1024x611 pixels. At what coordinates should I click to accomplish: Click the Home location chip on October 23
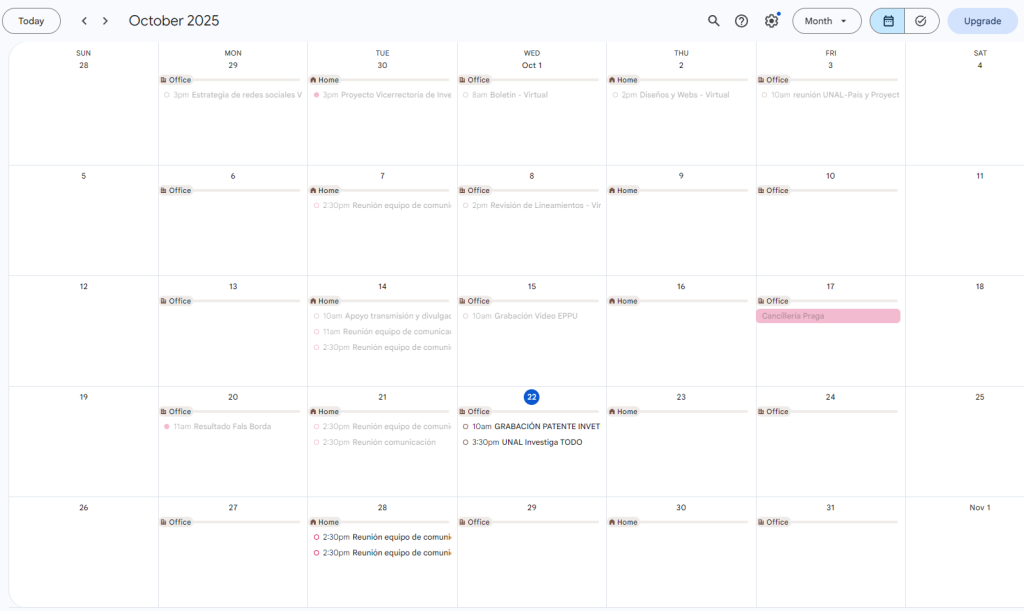624,412
